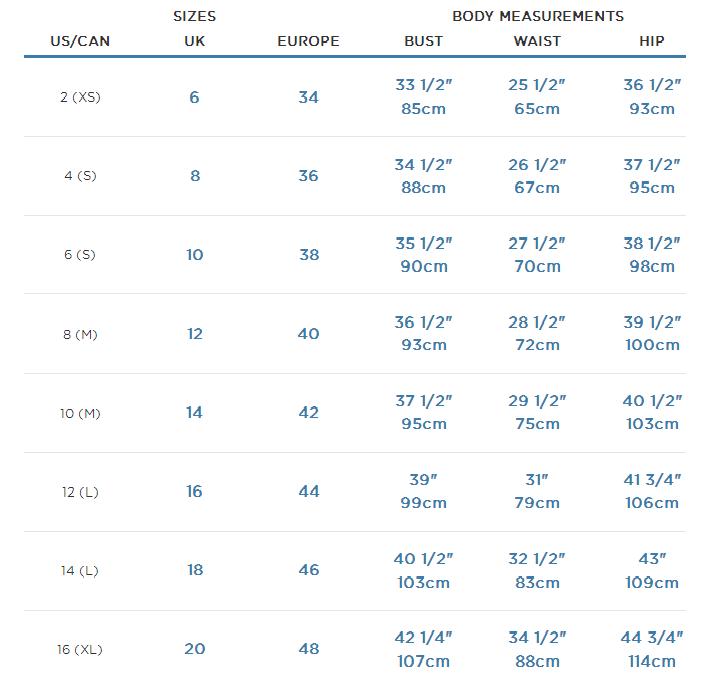This screenshot has width=711, height=684.
Task: Click the 33 1/2" bust measurement
Action: (424, 85)
